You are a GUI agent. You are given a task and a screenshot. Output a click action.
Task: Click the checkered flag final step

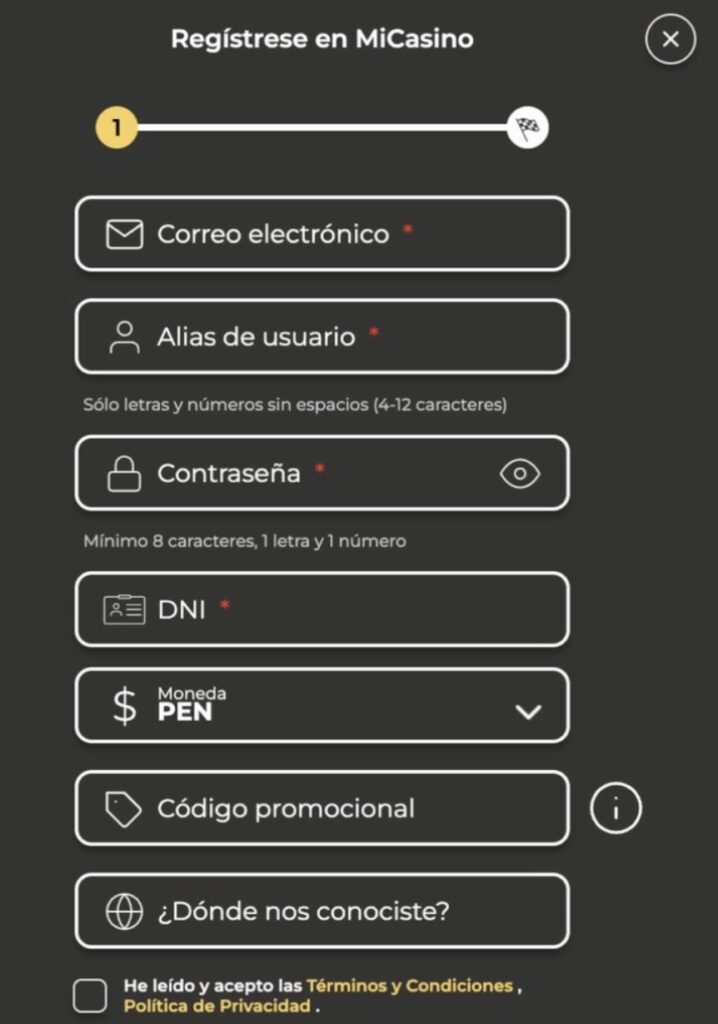527,128
